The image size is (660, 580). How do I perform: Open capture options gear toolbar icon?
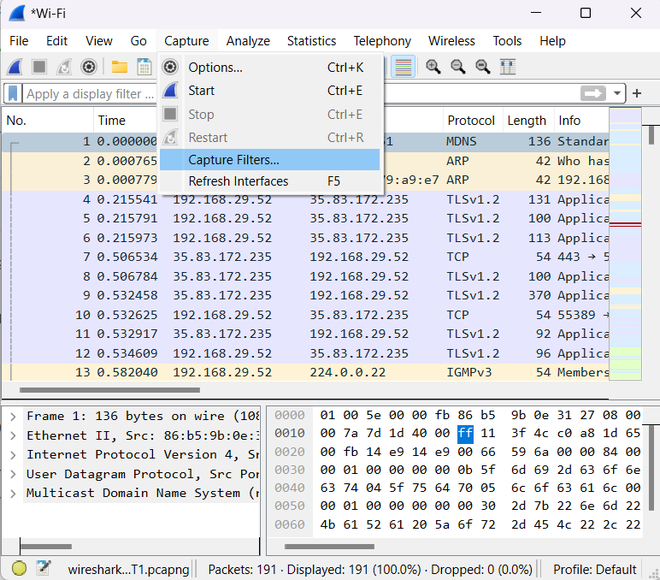[89, 67]
